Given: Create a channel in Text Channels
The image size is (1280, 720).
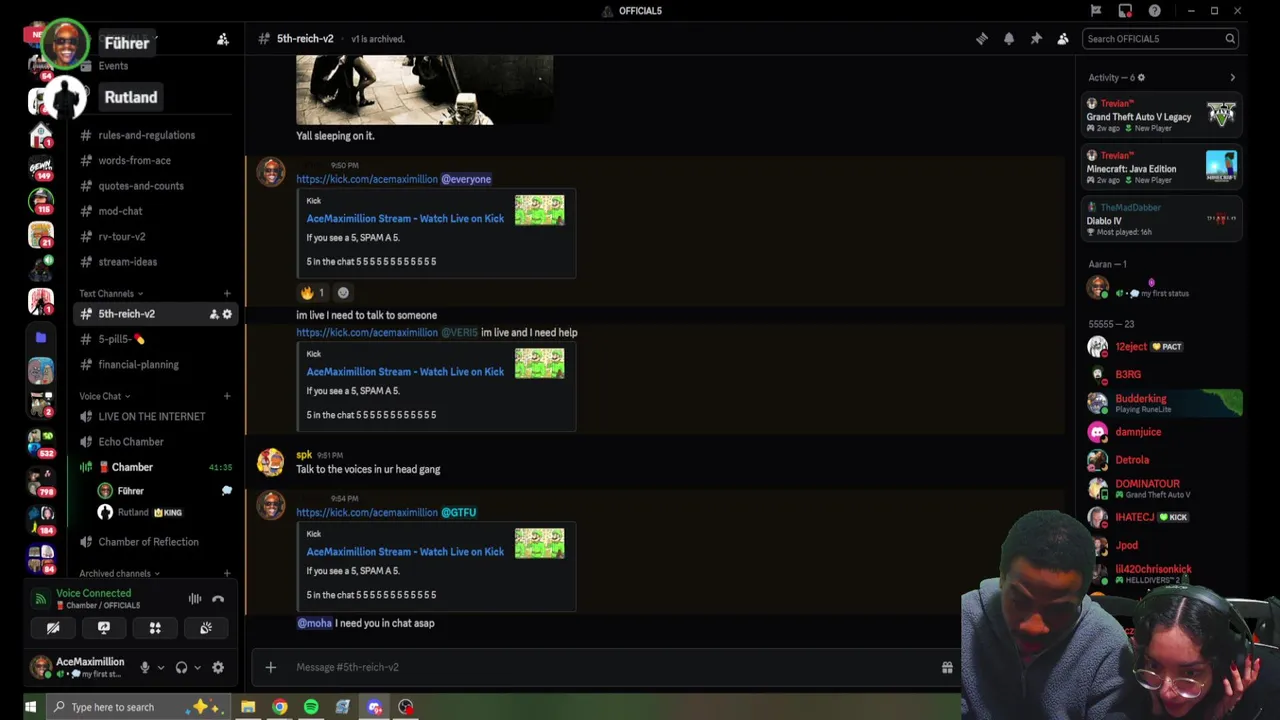Looking at the screenshot, I should [x=227, y=293].
